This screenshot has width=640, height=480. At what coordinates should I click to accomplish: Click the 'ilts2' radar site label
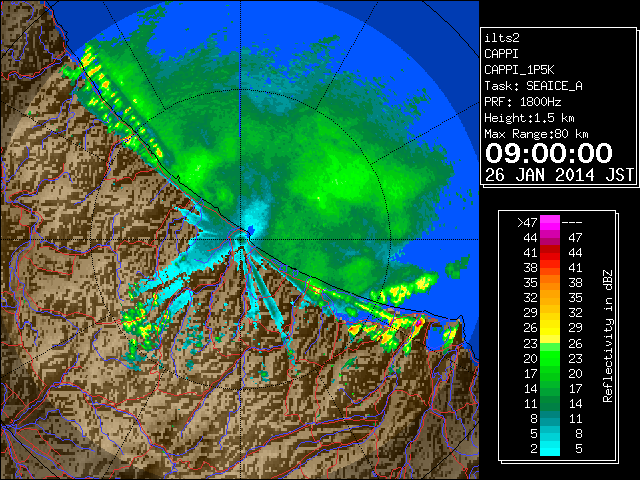coord(502,38)
